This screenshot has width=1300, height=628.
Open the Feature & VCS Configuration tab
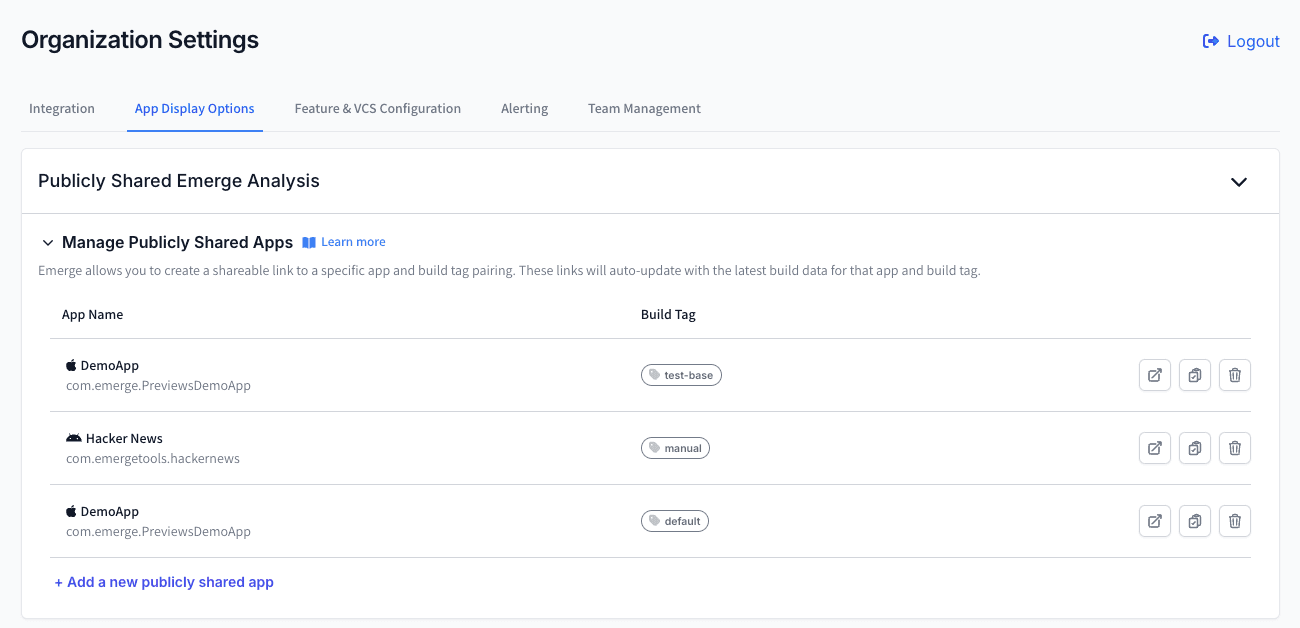[x=377, y=108]
